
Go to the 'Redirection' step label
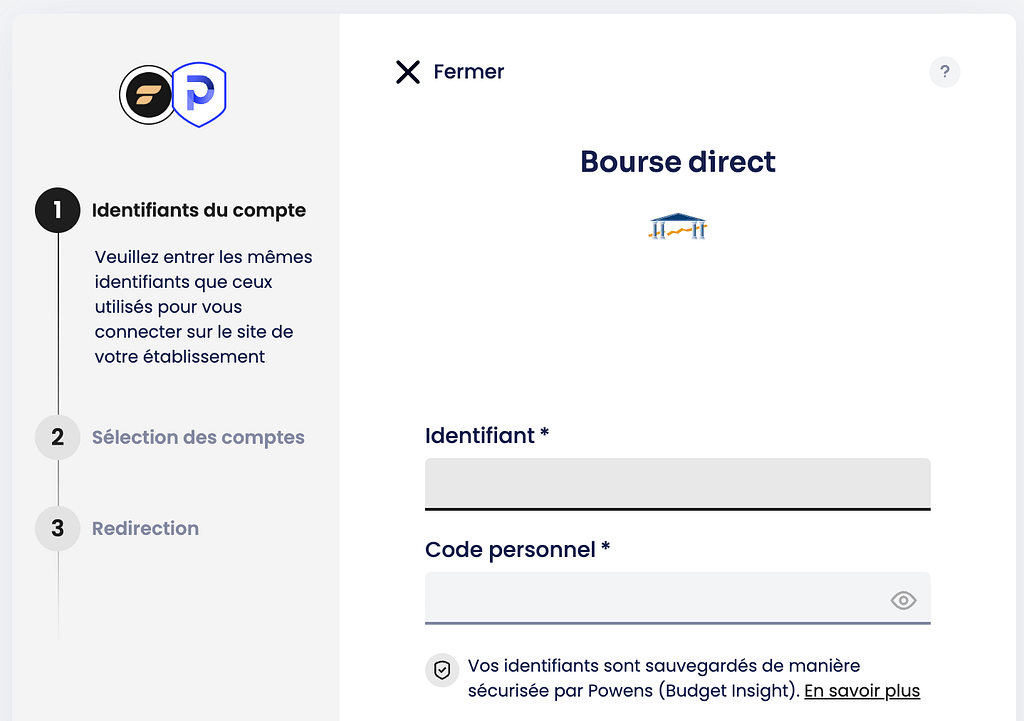[145, 528]
